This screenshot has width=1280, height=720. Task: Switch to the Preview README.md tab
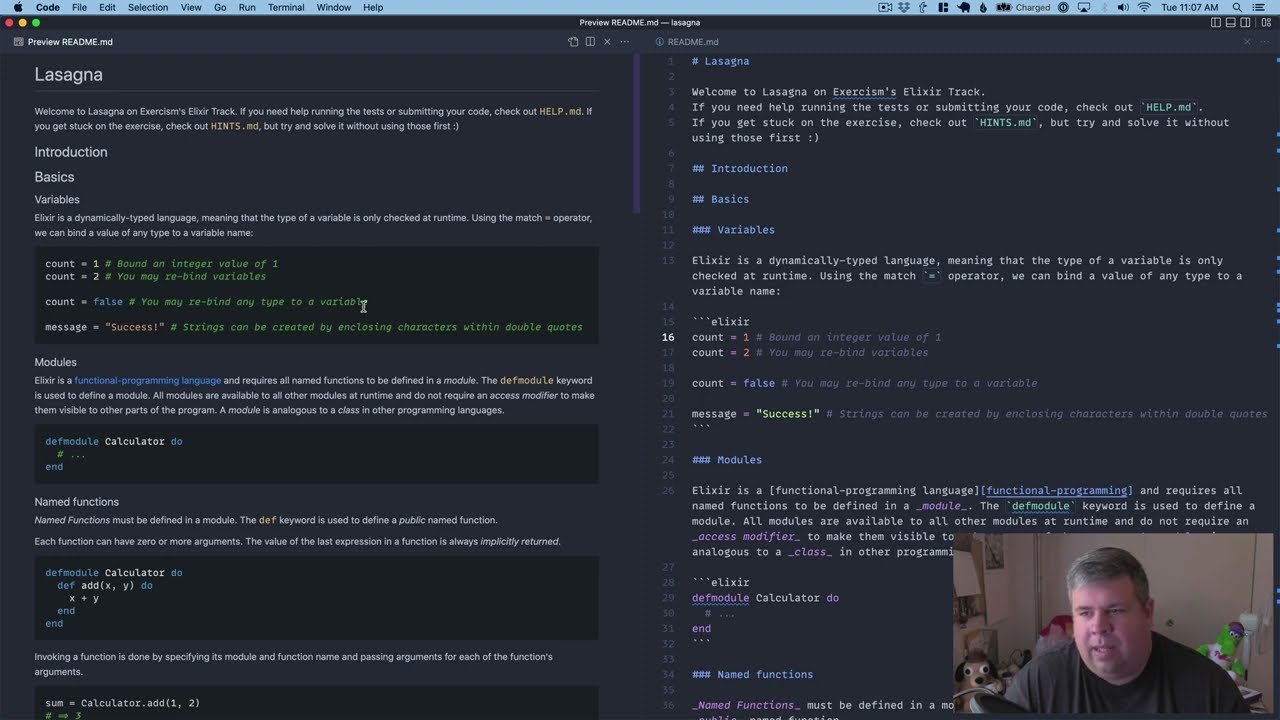pyautogui.click(x=63, y=42)
